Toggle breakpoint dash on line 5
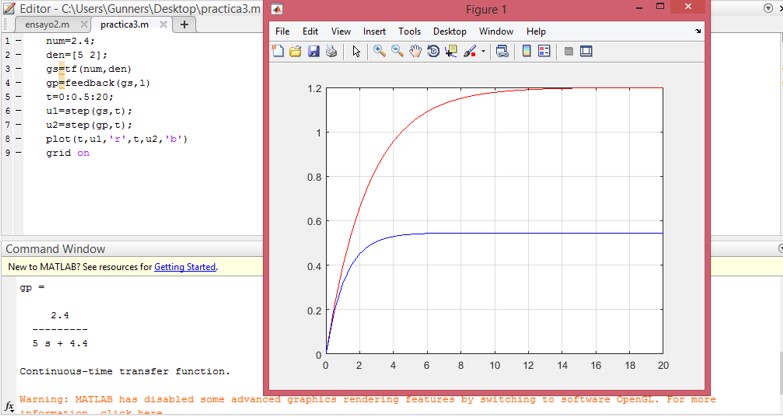783x416 pixels. 18,97
